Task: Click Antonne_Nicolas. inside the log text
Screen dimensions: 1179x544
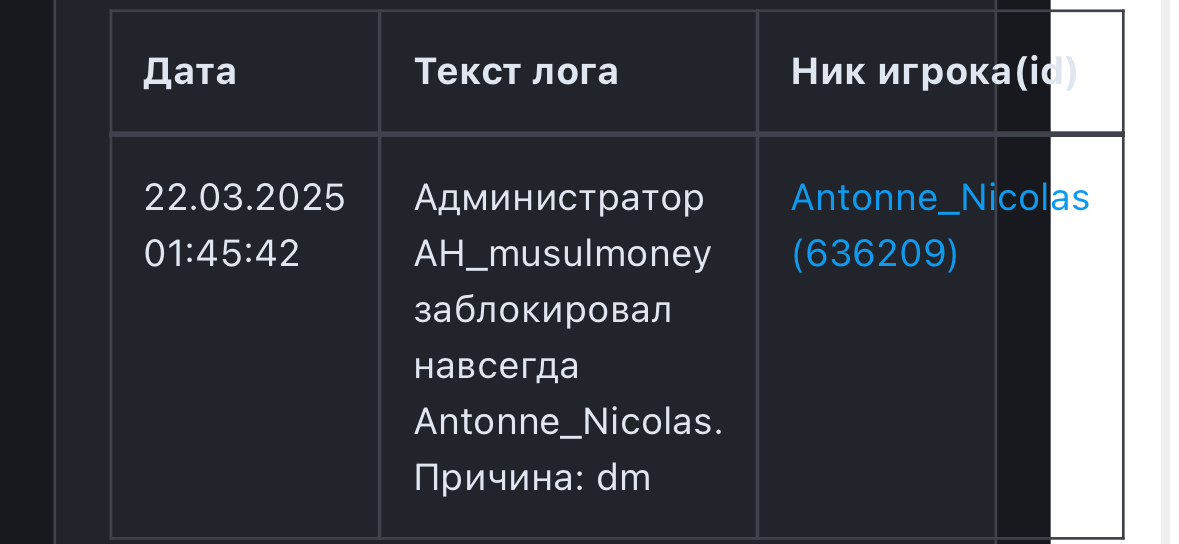Action: pos(568,422)
